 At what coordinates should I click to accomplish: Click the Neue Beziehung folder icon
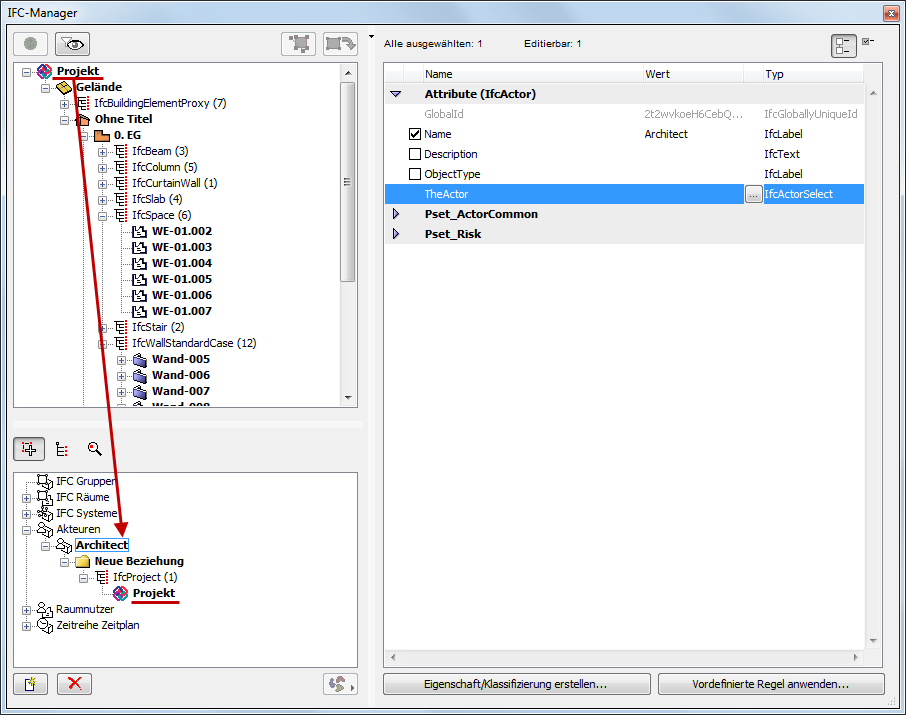coord(83,561)
